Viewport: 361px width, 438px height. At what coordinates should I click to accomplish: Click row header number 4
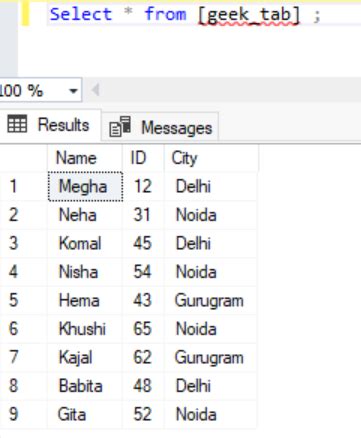(23, 272)
